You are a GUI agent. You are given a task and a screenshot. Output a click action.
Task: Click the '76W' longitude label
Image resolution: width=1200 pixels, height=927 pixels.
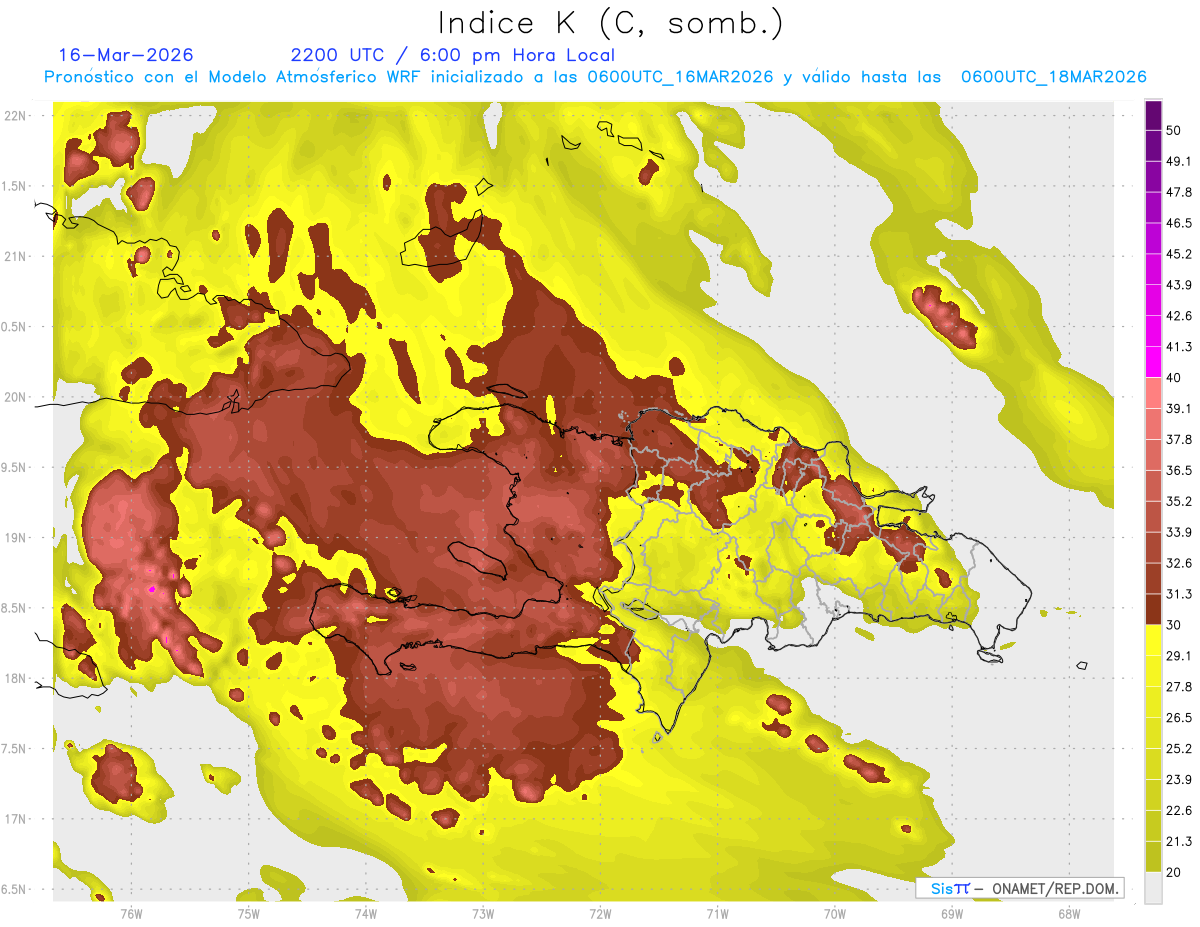(x=131, y=914)
